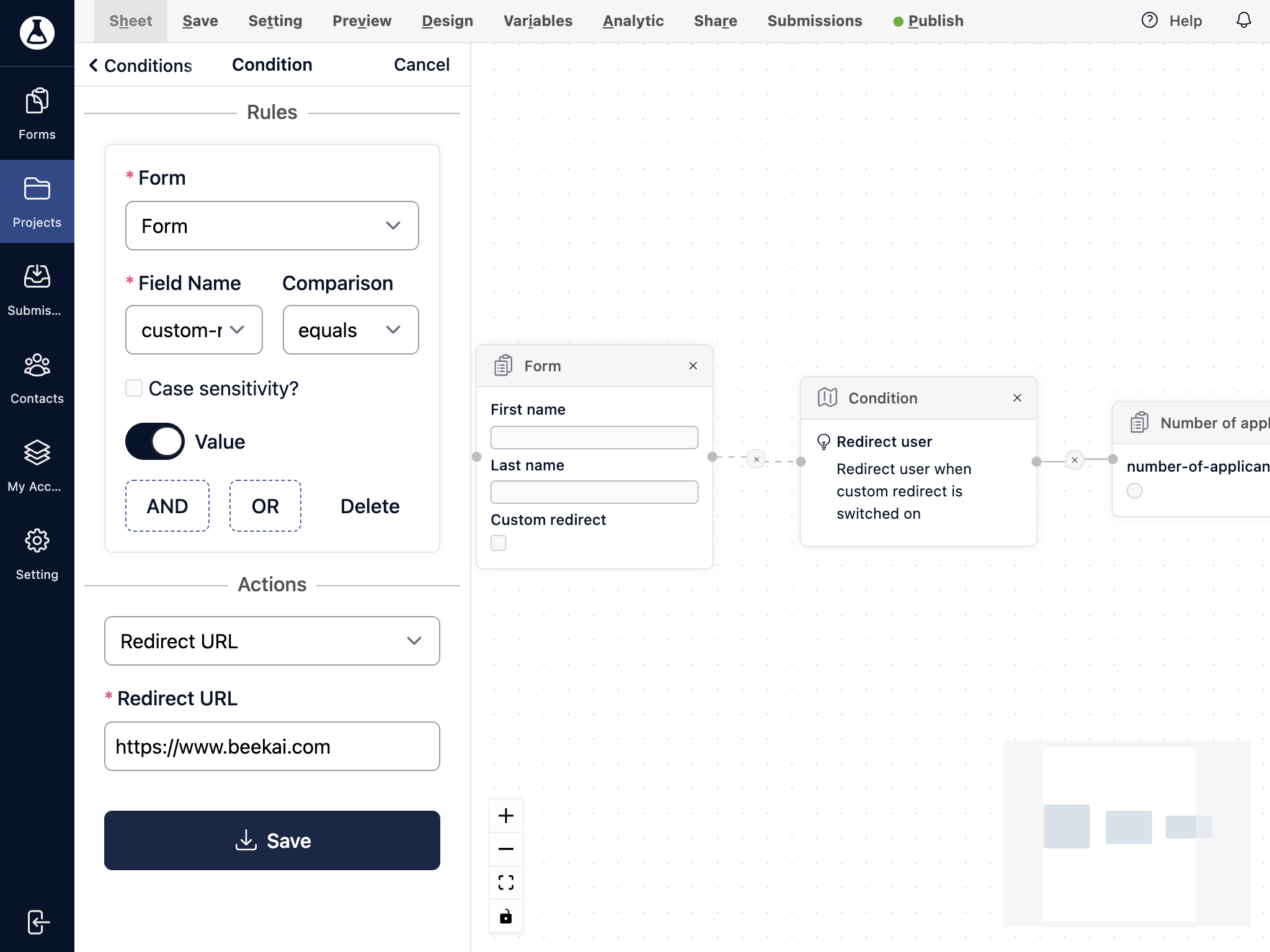Go back to Conditions list
Image resolution: width=1270 pixels, height=952 pixels.
tap(140, 65)
